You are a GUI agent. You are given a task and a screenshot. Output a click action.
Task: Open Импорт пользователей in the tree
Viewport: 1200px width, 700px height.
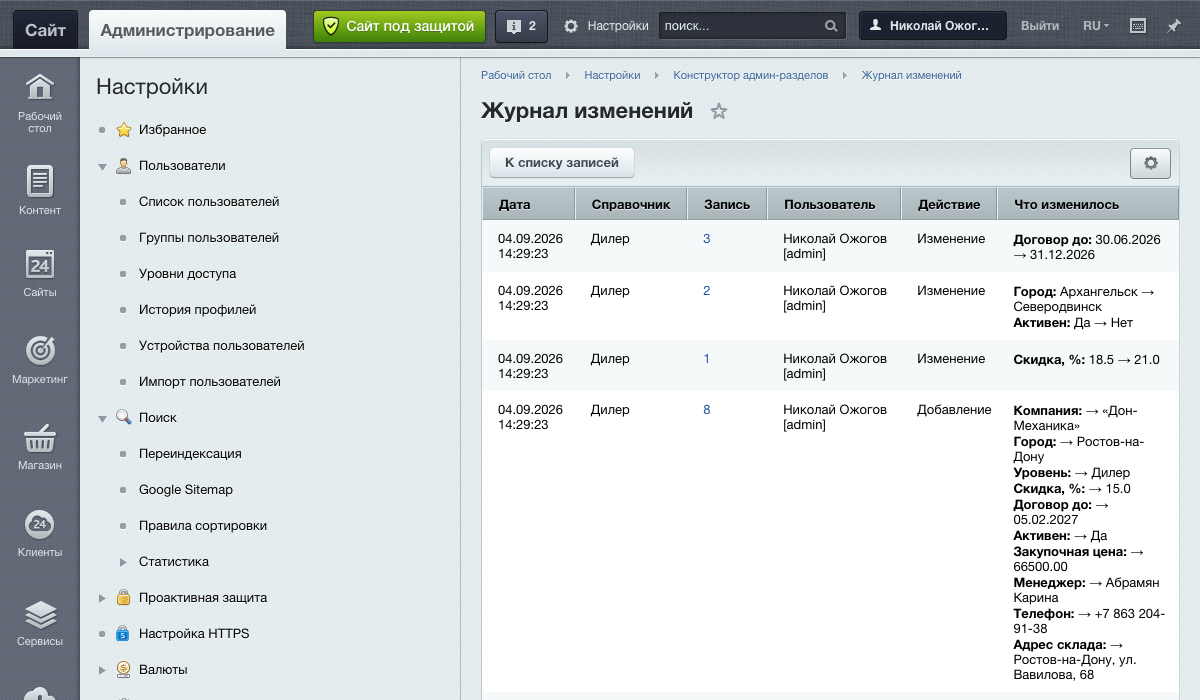click(210, 382)
